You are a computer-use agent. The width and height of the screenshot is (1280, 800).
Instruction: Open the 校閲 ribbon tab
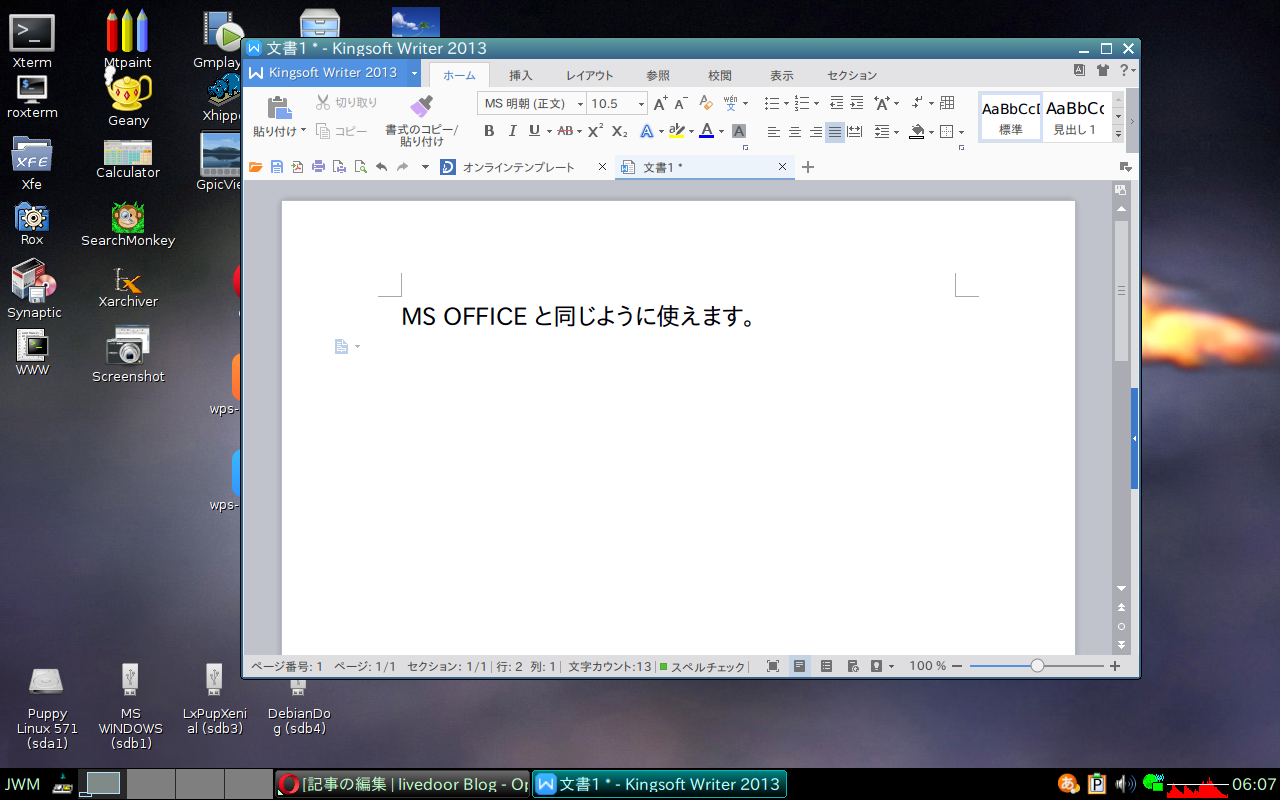tap(720, 75)
